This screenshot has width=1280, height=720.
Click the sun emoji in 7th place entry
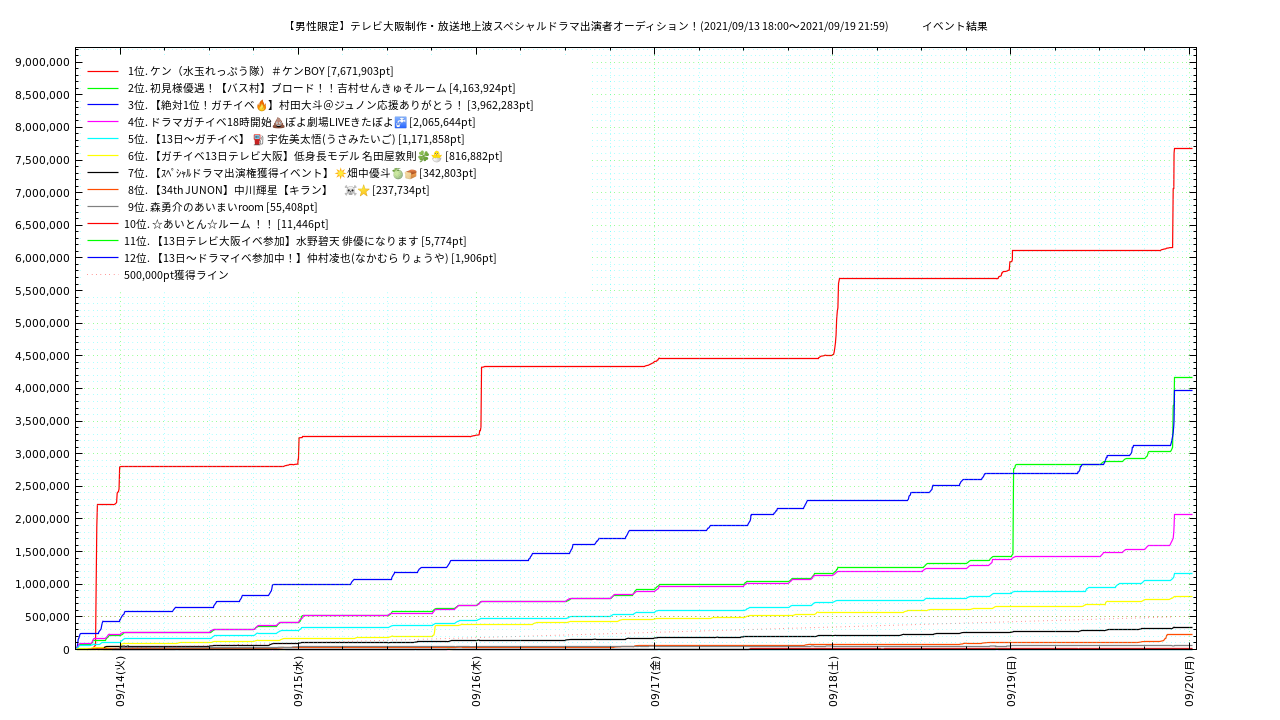(x=340, y=173)
